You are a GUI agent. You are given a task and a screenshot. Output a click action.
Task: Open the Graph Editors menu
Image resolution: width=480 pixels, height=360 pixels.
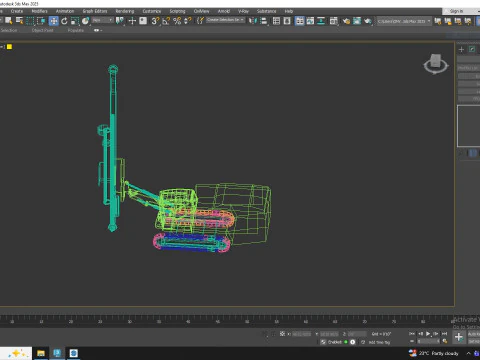[x=95, y=11]
